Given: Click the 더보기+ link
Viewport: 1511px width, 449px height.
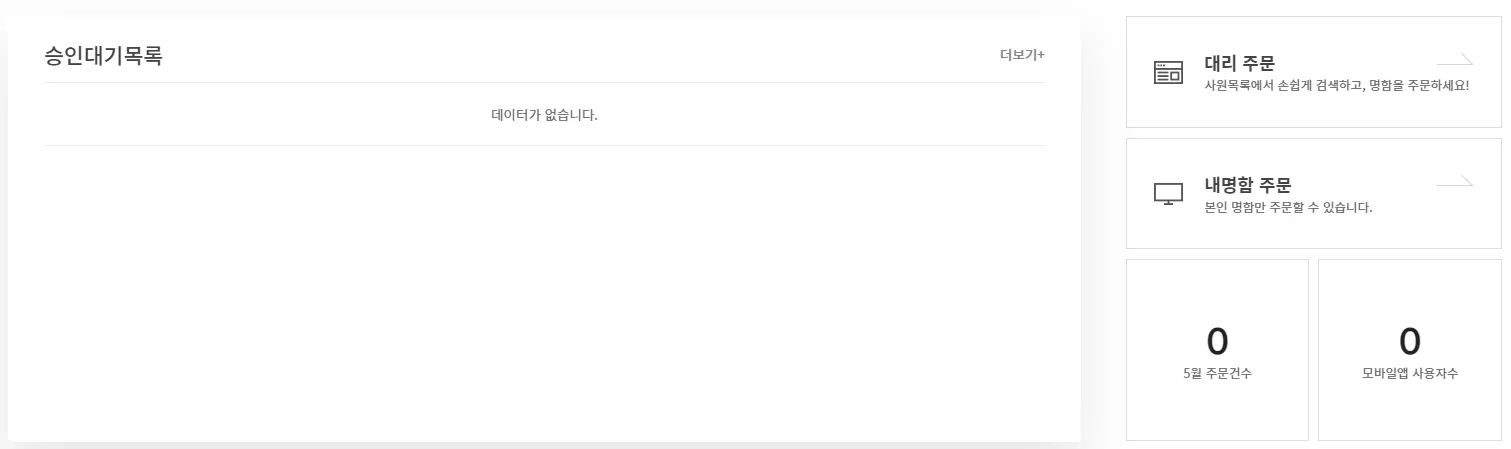Looking at the screenshot, I should [1021, 55].
